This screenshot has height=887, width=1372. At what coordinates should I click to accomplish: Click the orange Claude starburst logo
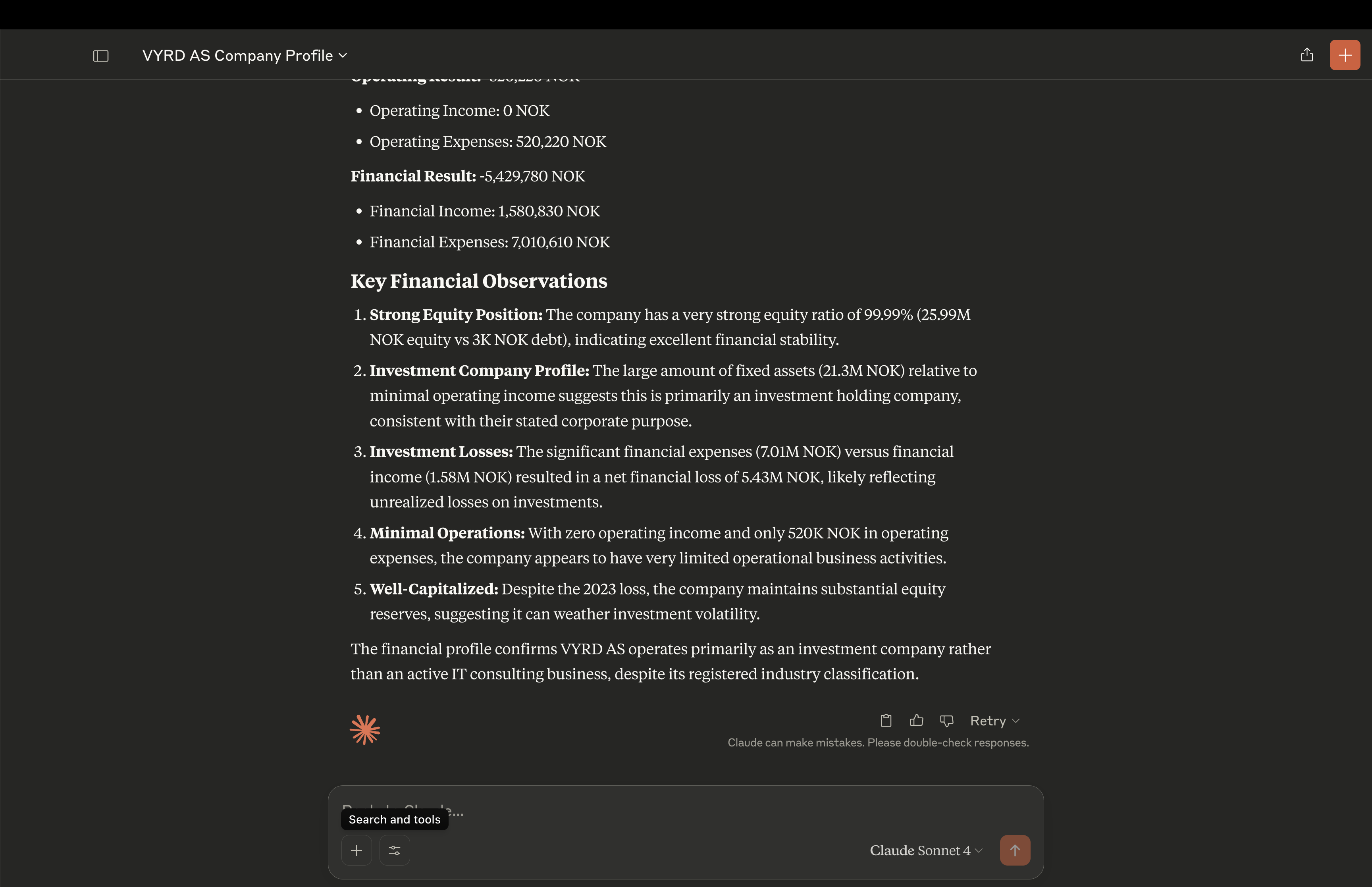click(364, 730)
